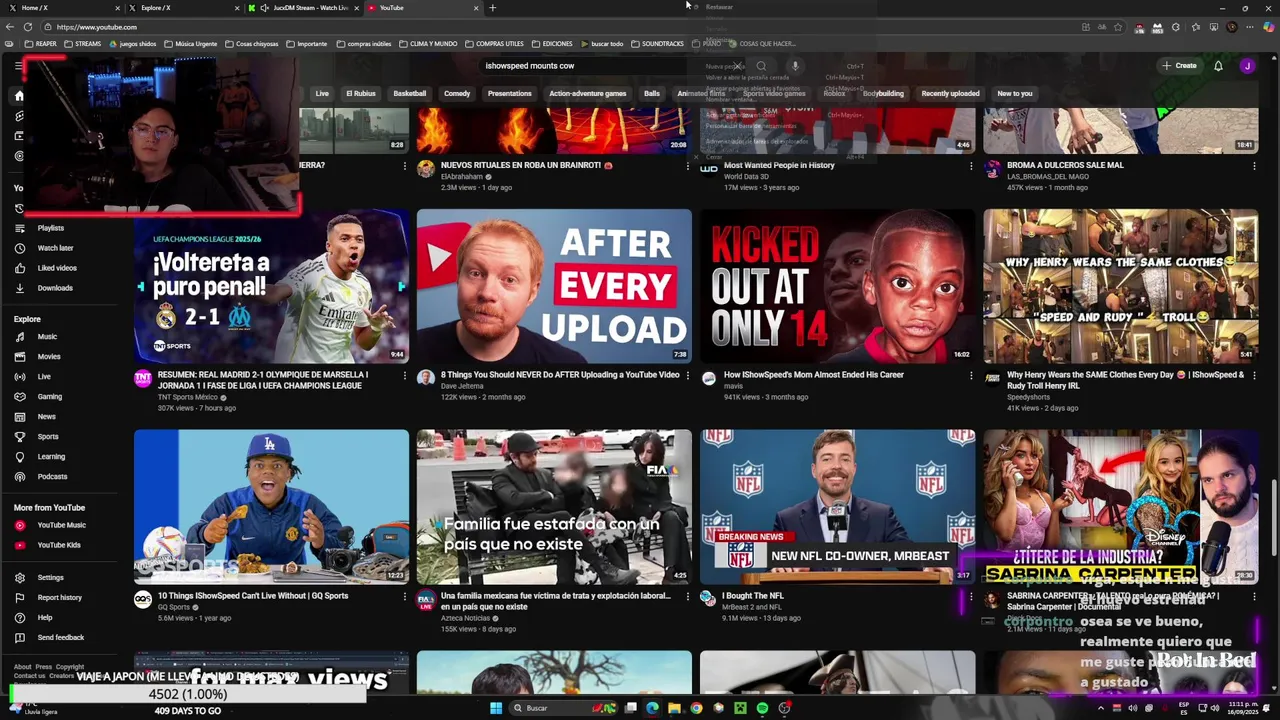Open the account avatar menu
Viewport: 1280px width, 720px height.
[x=1247, y=66]
